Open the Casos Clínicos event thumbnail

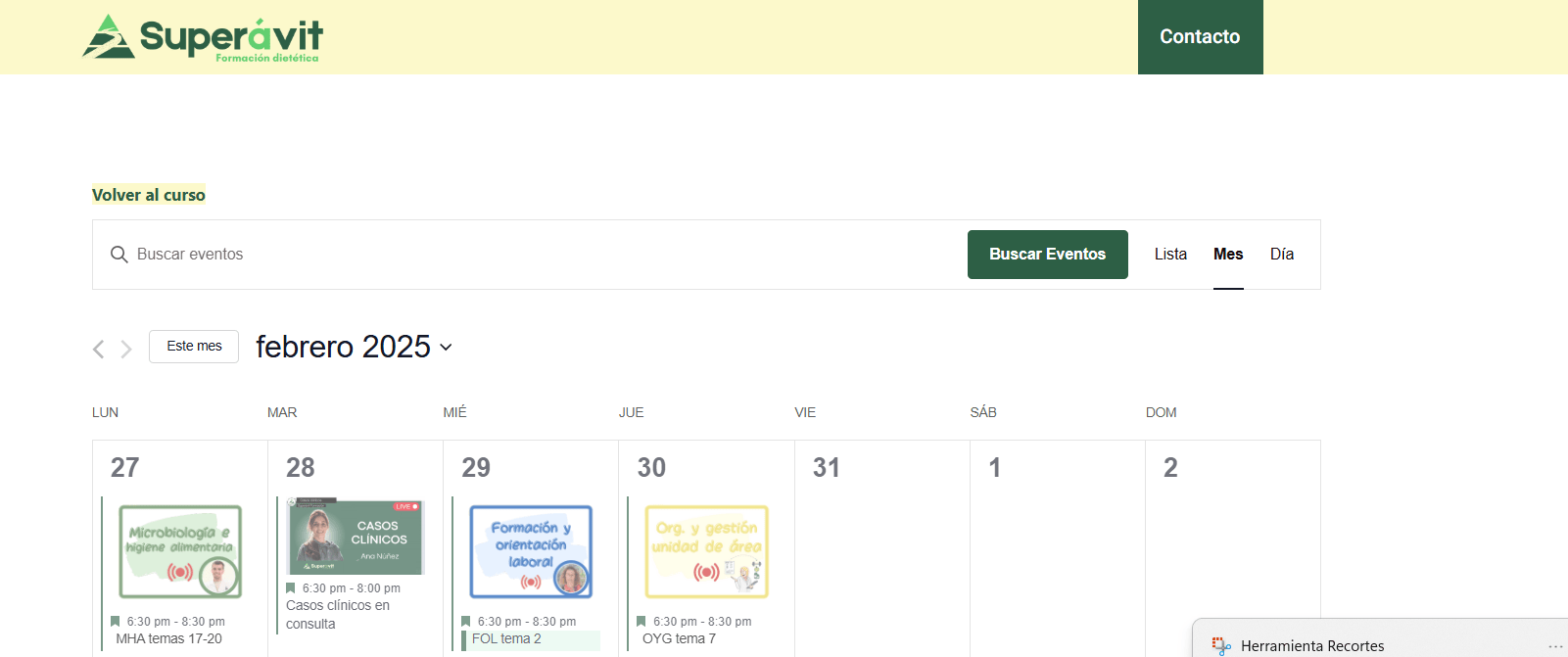(x=355, y=536)
